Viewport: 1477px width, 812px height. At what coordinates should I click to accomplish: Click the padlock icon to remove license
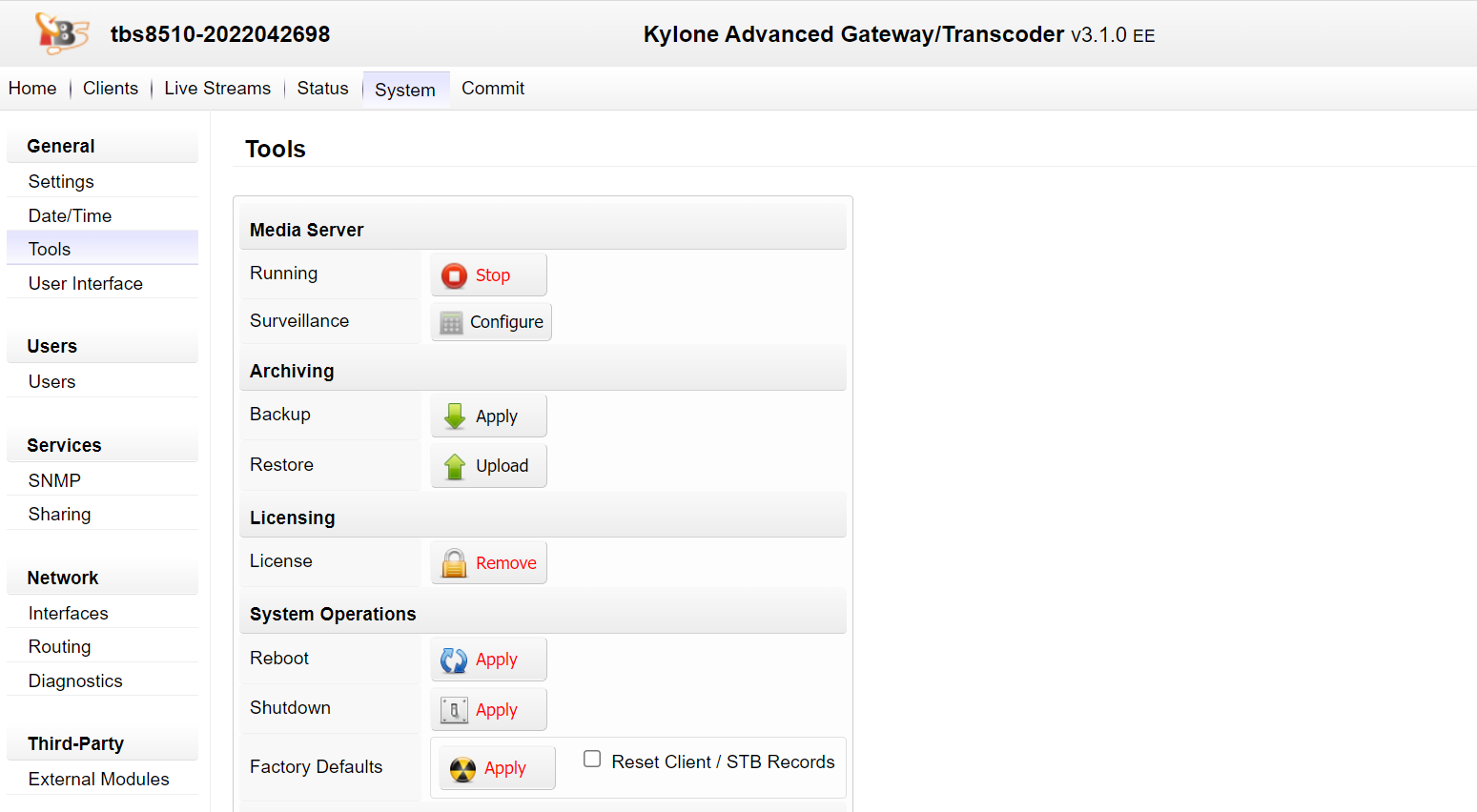454,563
